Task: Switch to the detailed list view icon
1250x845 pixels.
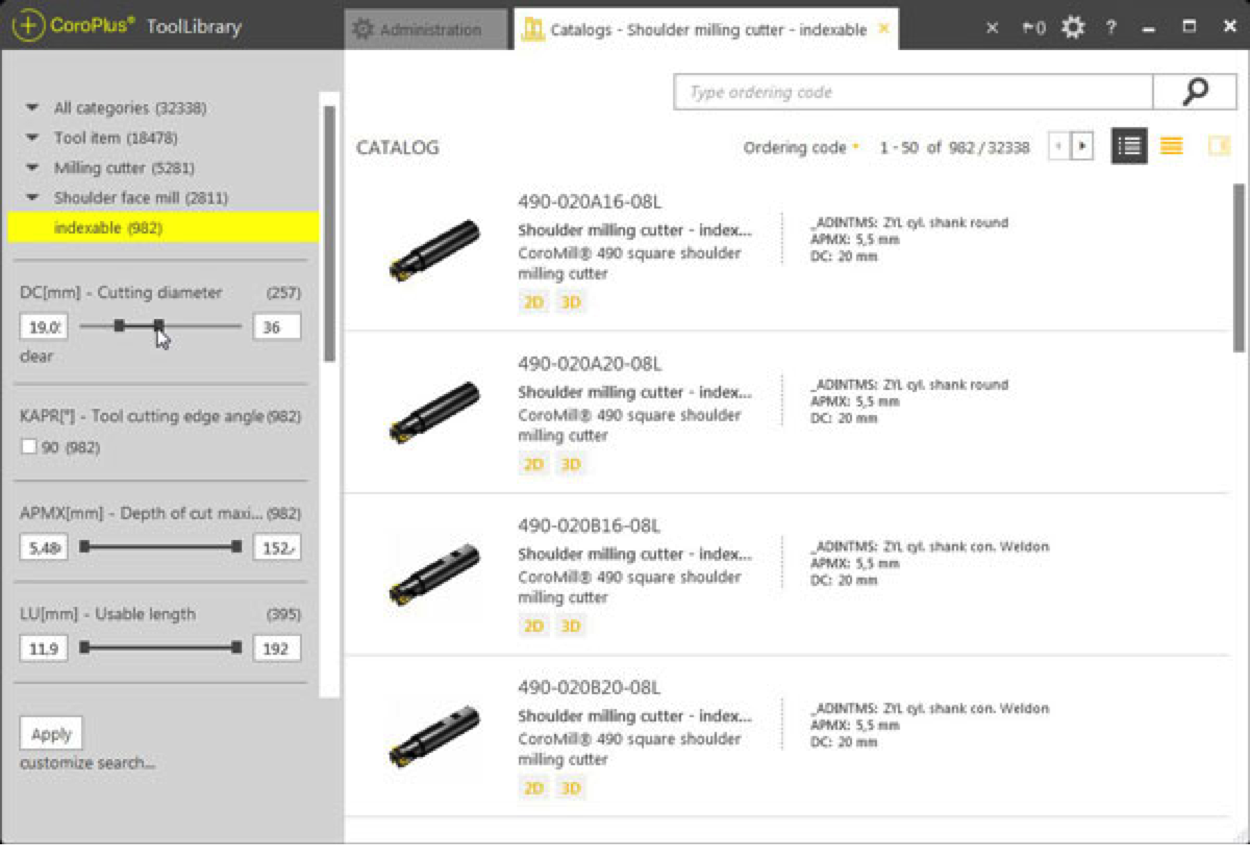Action: pos(1129,147)
